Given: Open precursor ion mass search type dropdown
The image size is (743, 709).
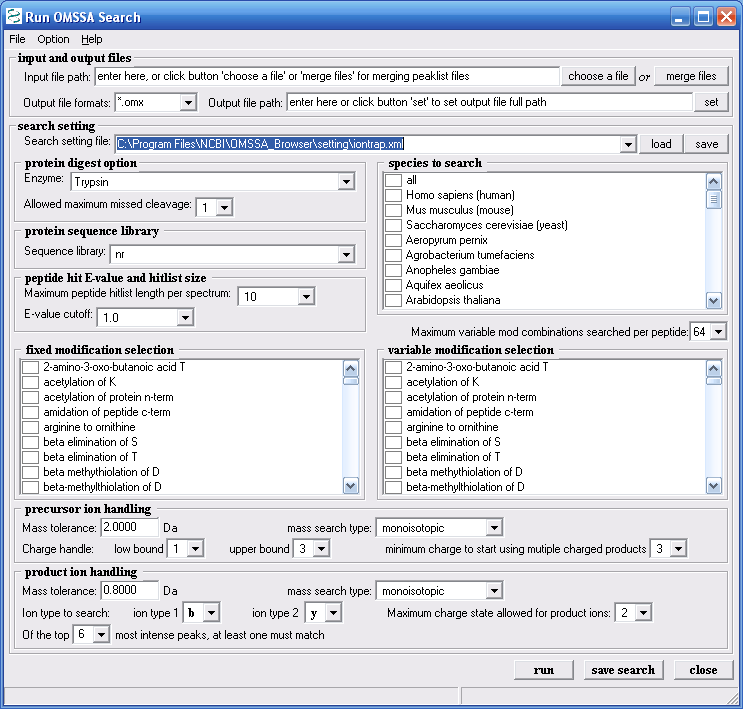Looking at the screenshot, I should pos(494,527).
